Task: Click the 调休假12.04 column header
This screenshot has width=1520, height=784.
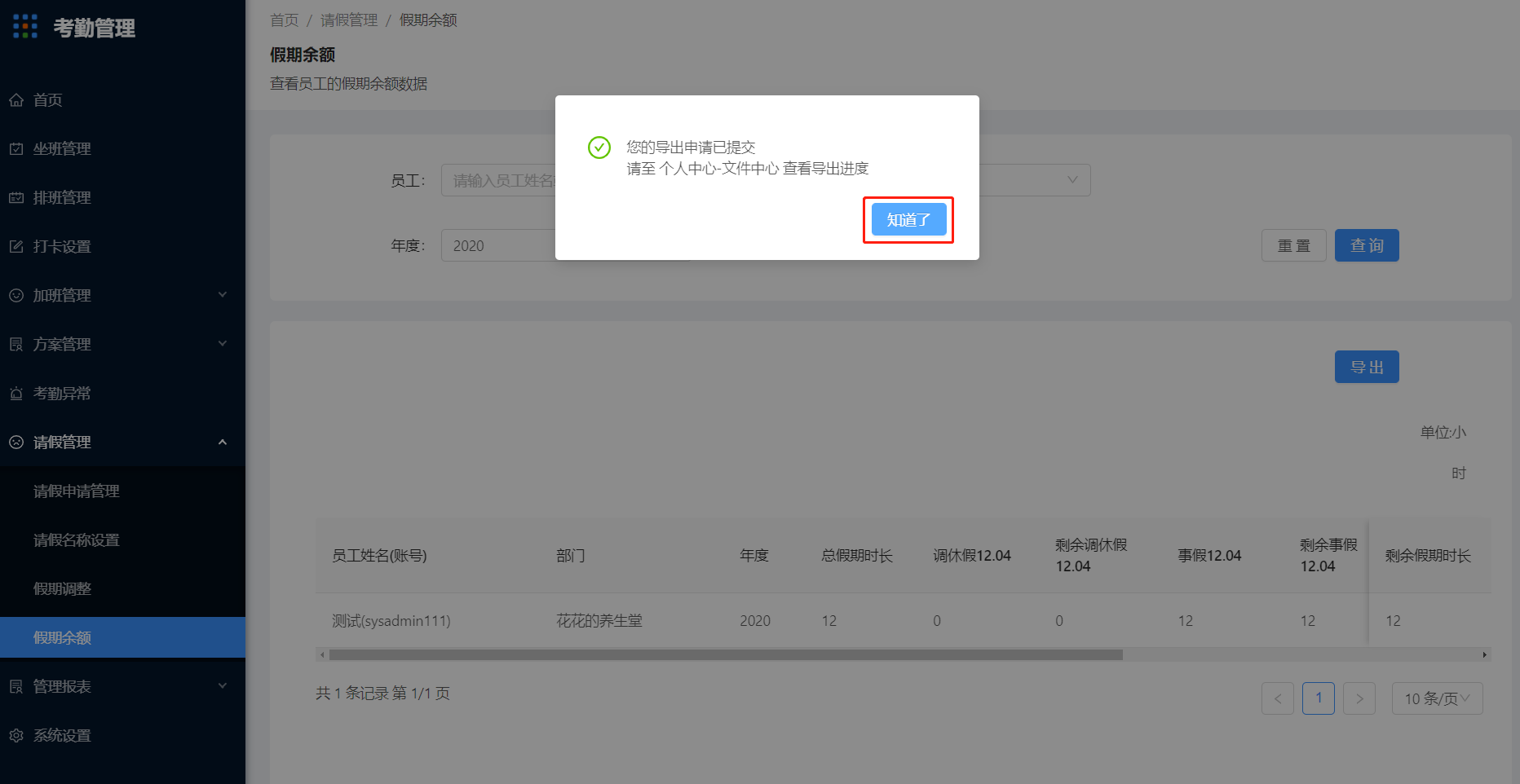Action: pyautogui.click(x=972, y=556)
